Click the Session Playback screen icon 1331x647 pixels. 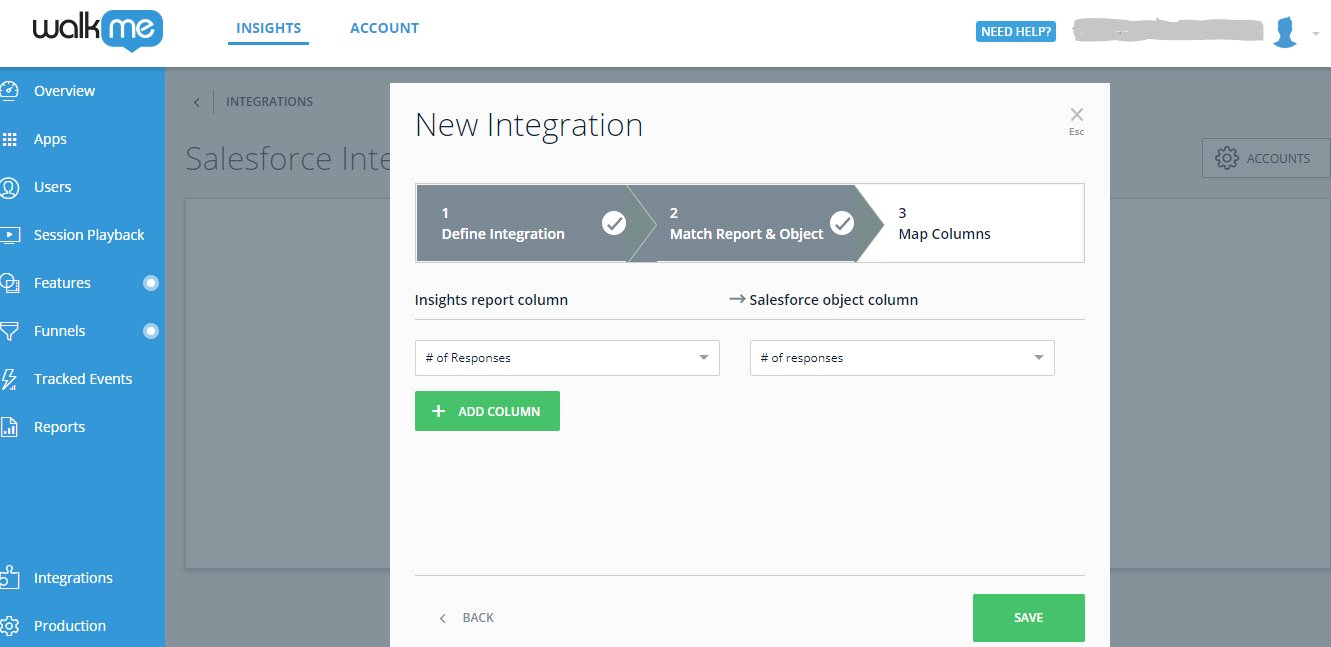tap(10, 235)
